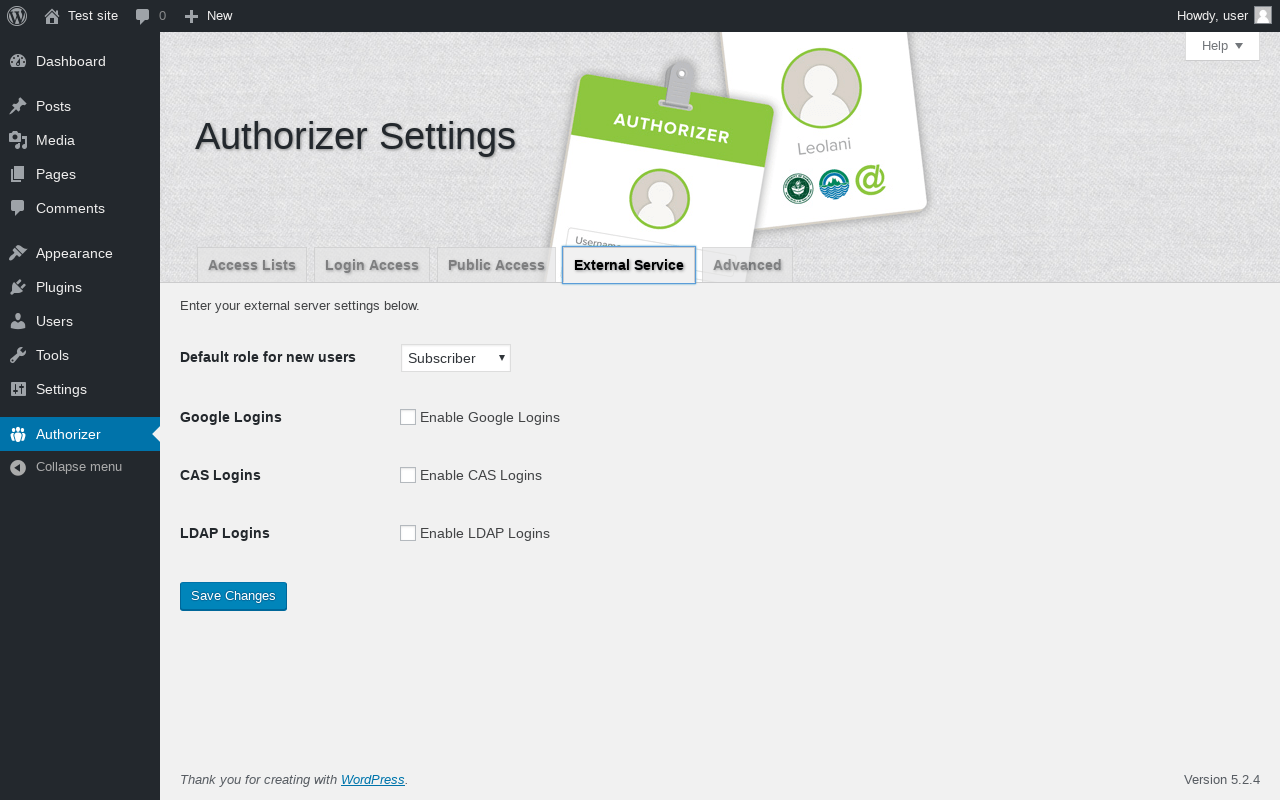The width and height of the screenshot is (1280, 800).
Task: Open the WordPress logo menu
Action: click(x=17, y=16)
